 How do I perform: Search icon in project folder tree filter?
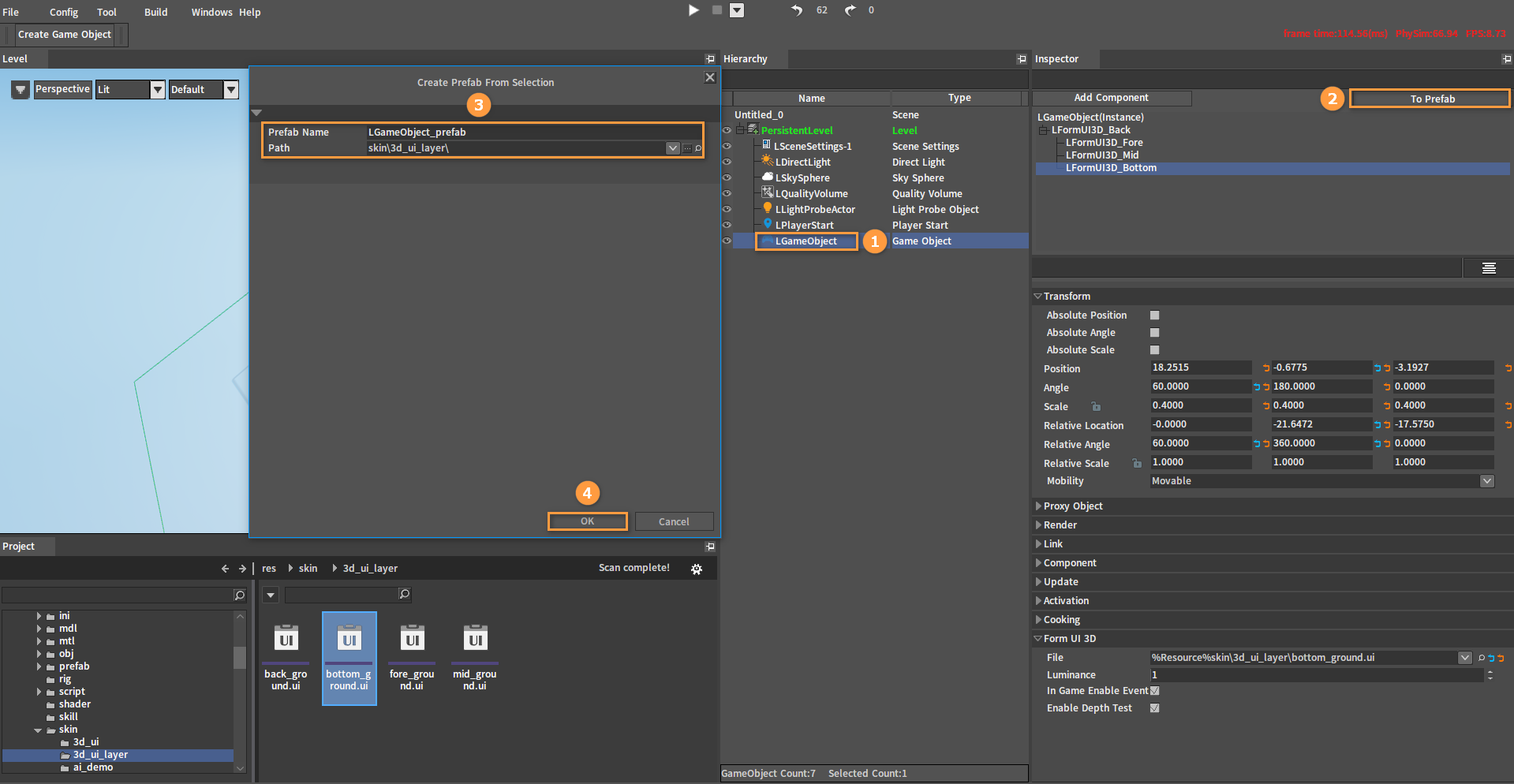pos(240,595)
